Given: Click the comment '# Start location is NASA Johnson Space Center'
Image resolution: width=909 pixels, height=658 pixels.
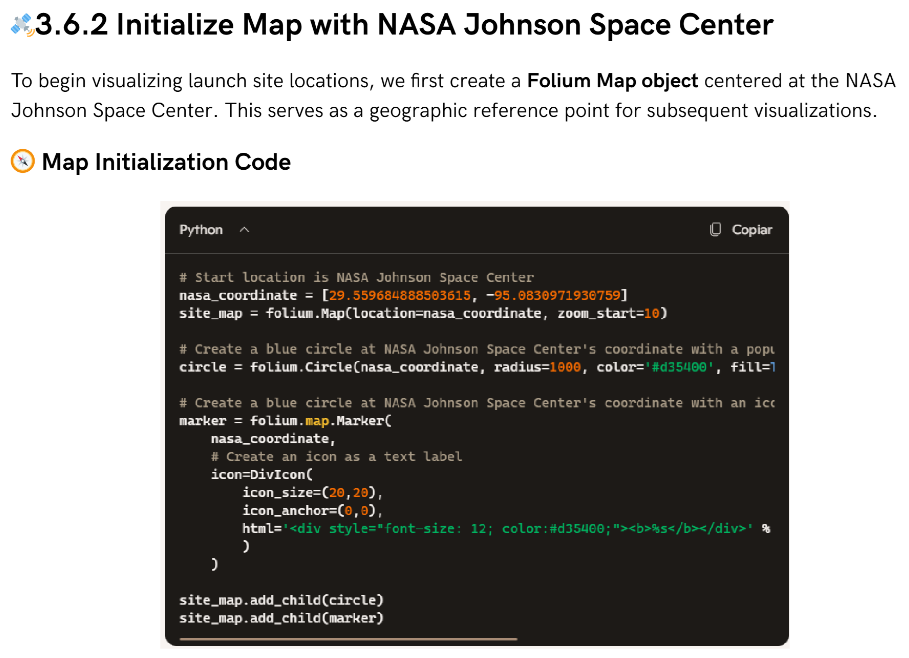Looking at the screenshot, I should tap(357, 277).
